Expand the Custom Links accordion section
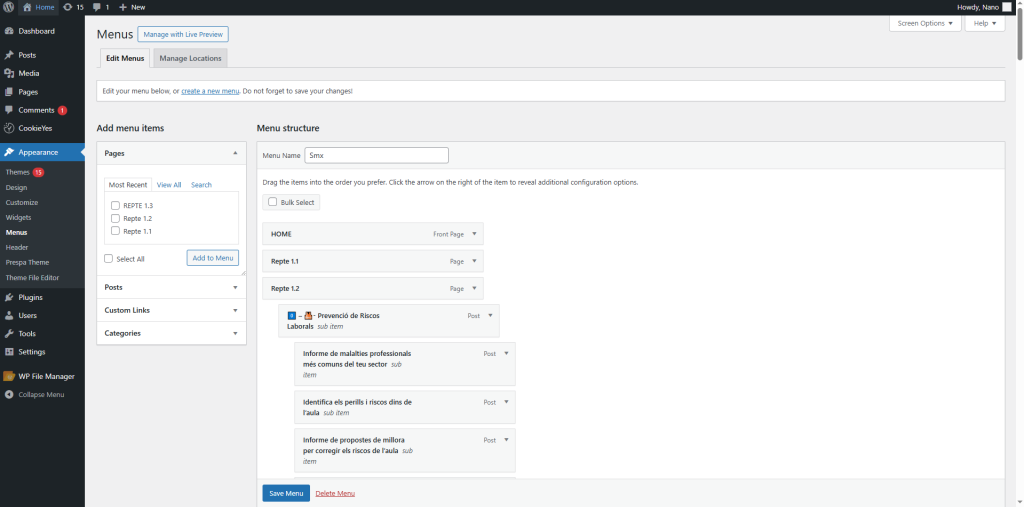 171,310
